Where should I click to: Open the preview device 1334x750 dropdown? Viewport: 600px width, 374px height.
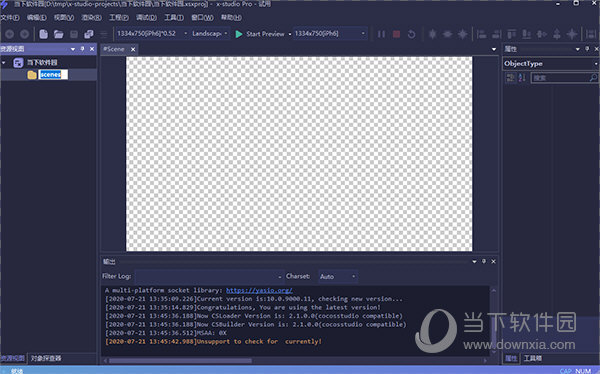[363, 34]
